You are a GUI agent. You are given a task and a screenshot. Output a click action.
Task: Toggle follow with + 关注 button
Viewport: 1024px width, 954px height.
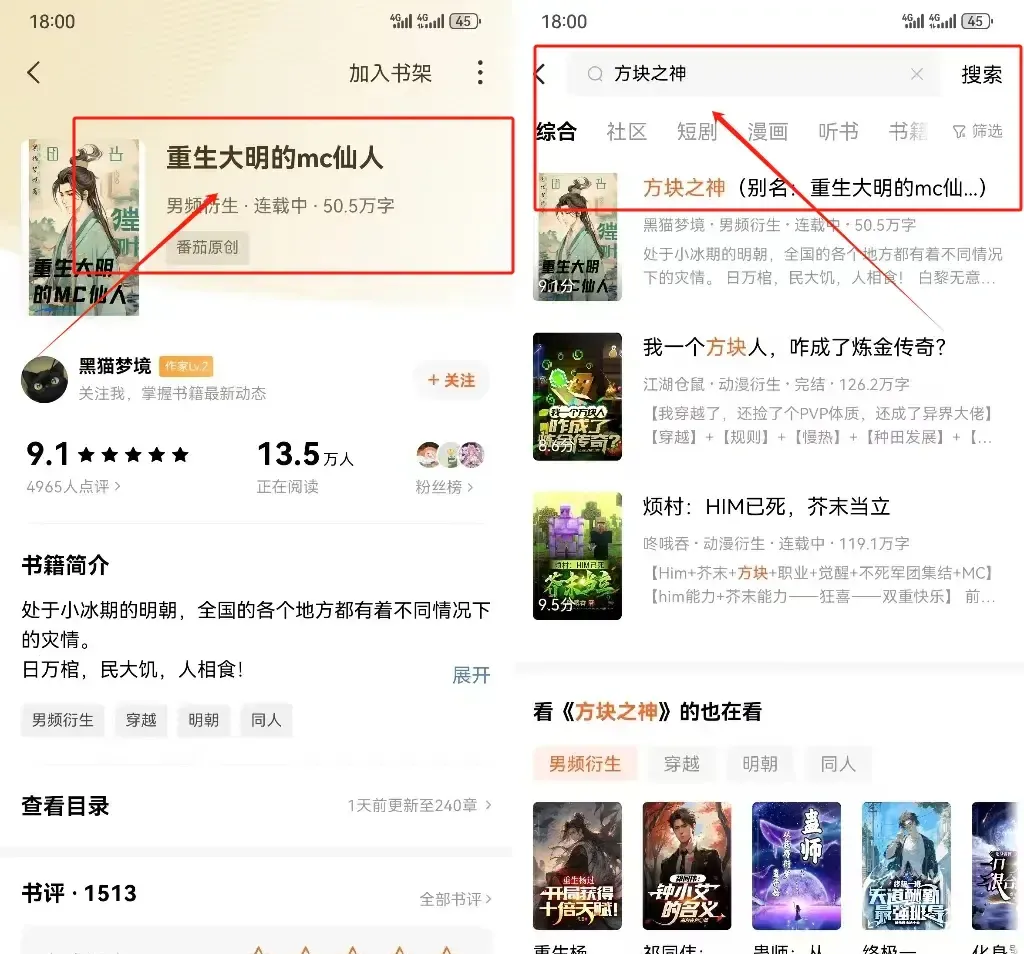(x=451, y=380)
